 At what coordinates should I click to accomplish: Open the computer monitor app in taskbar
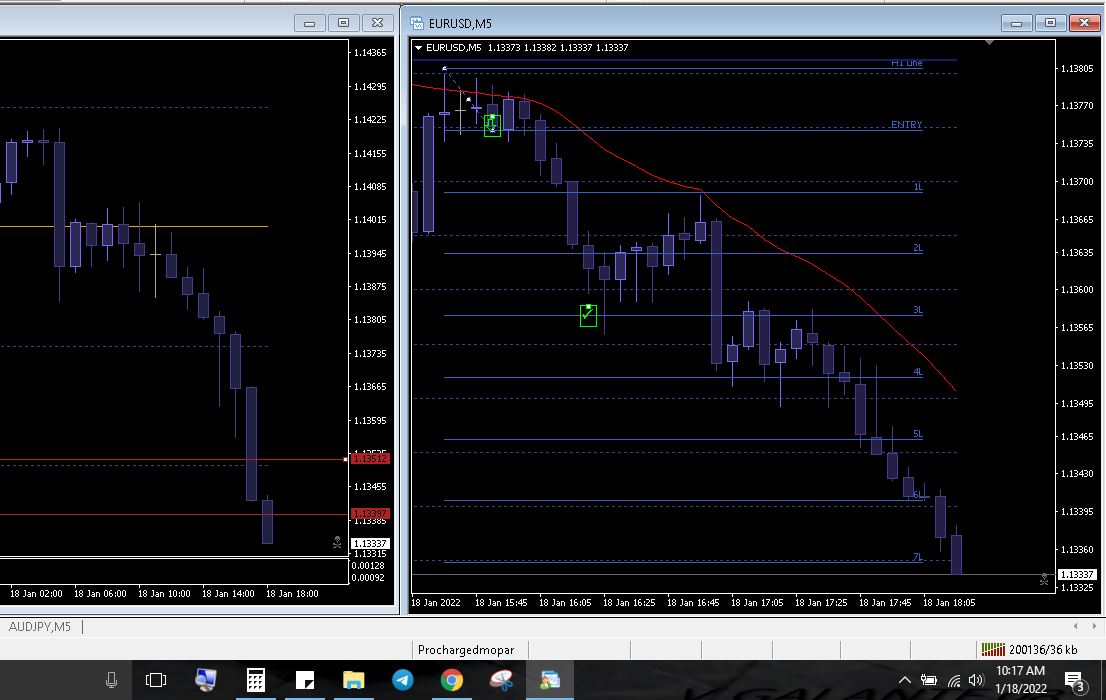coord(205,680)
